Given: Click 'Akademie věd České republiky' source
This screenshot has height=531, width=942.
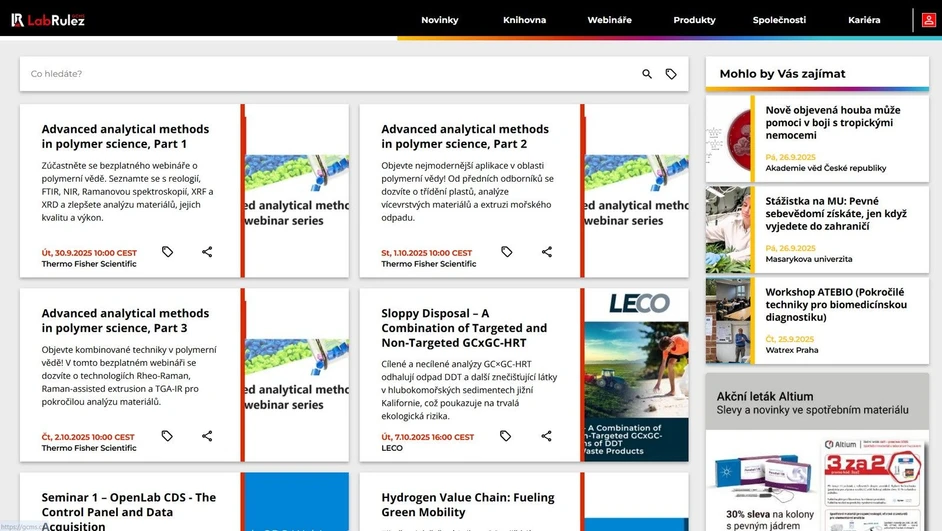Looking at the screenshot, I should 825,168.
